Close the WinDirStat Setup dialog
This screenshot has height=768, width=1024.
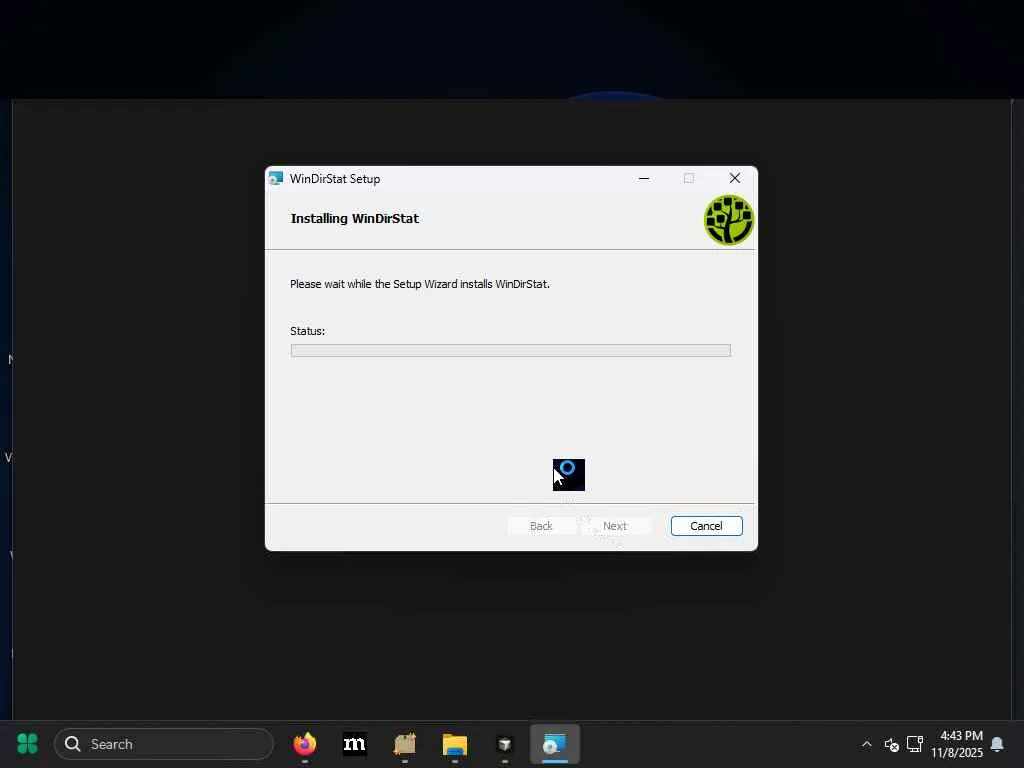point(735,178)
